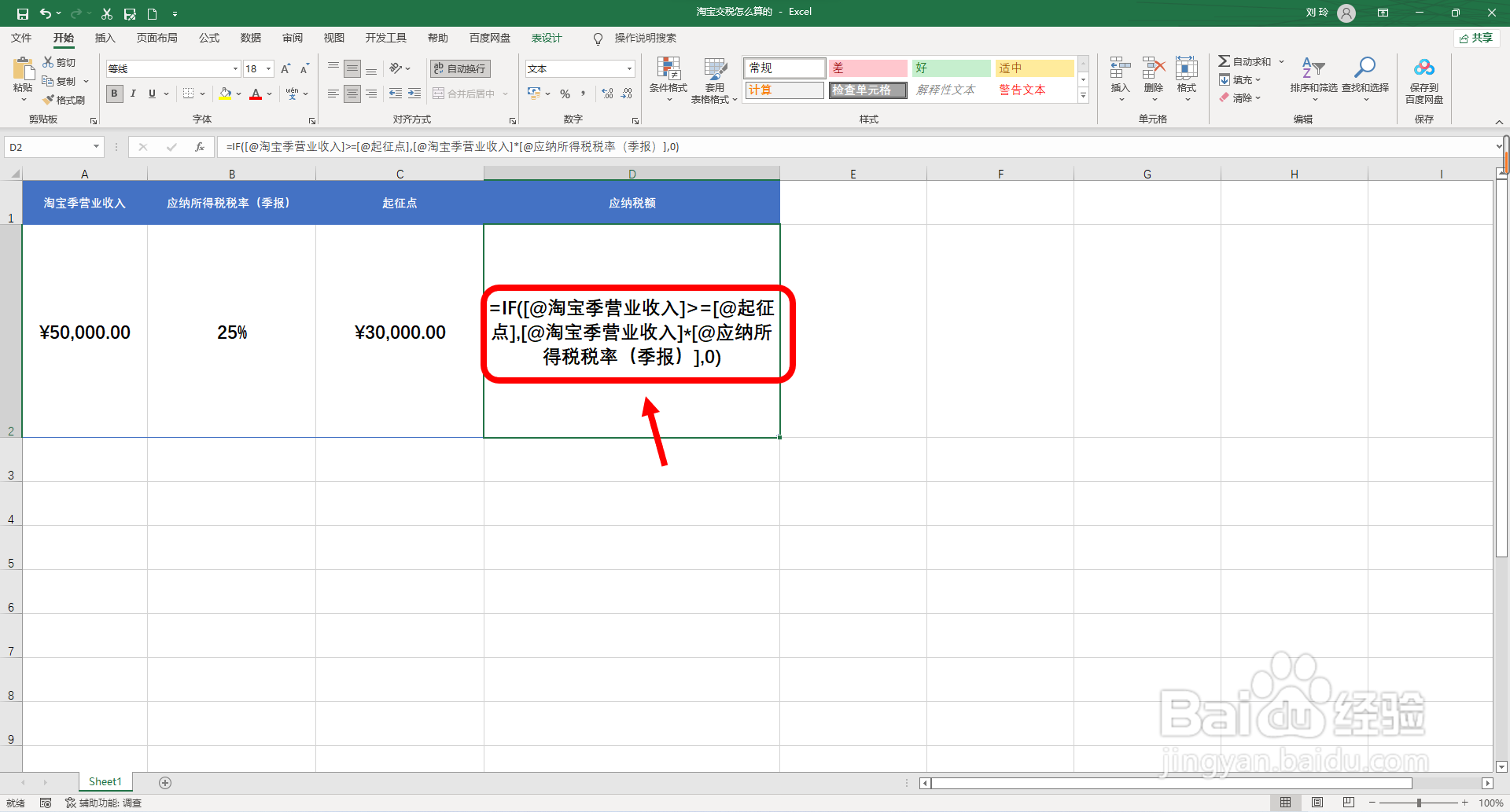Click the fill color paint bucket
The image size is (1510, 812).
226,94
